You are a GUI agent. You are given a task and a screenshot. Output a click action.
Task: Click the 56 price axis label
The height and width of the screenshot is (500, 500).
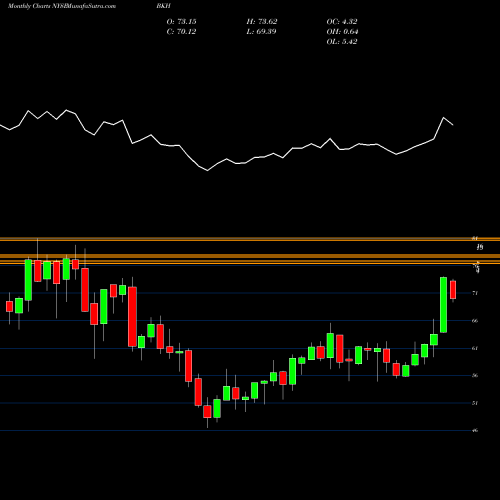point(475,376)
